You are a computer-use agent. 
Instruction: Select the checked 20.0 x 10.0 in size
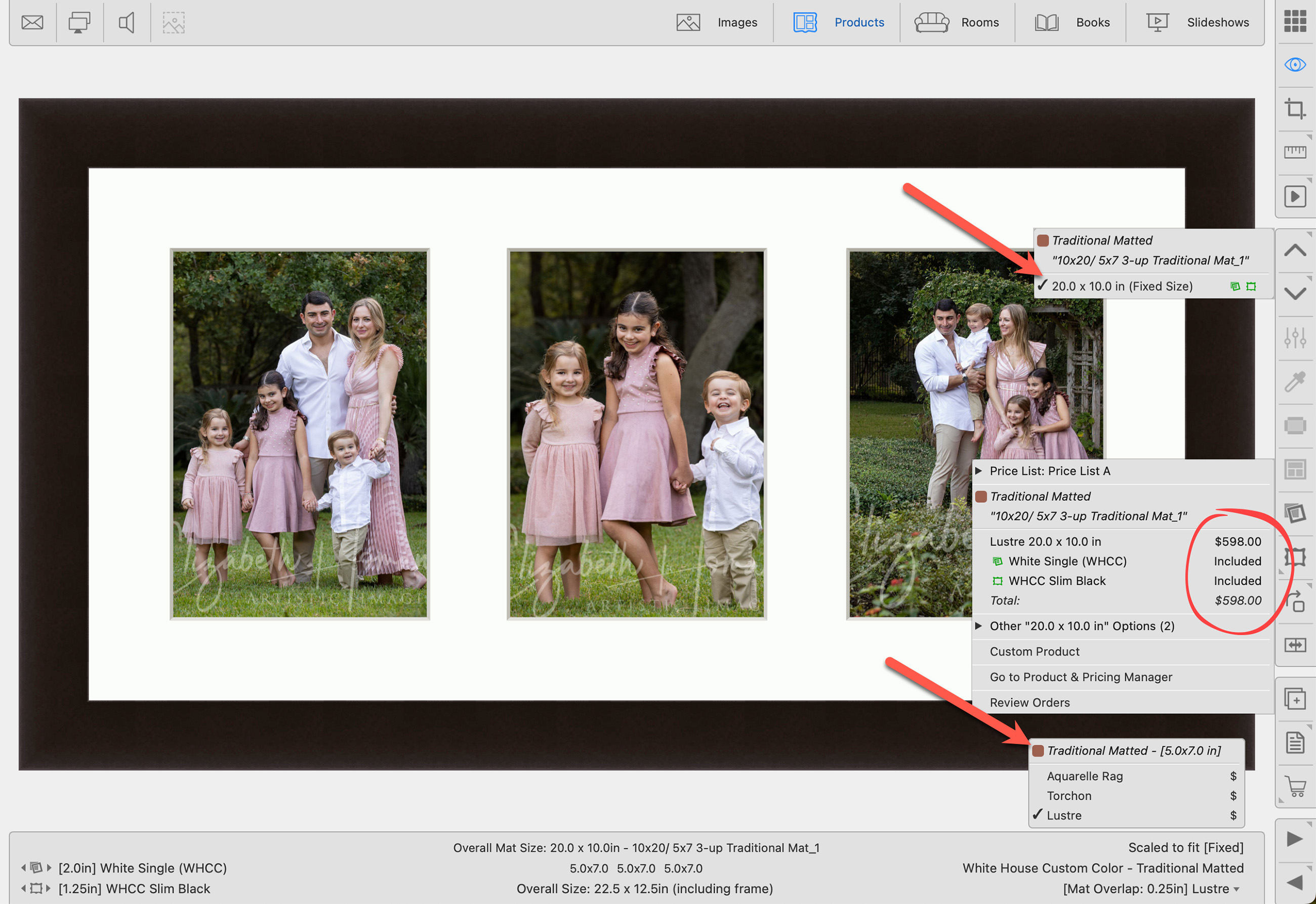click(x=1122, y=286)
